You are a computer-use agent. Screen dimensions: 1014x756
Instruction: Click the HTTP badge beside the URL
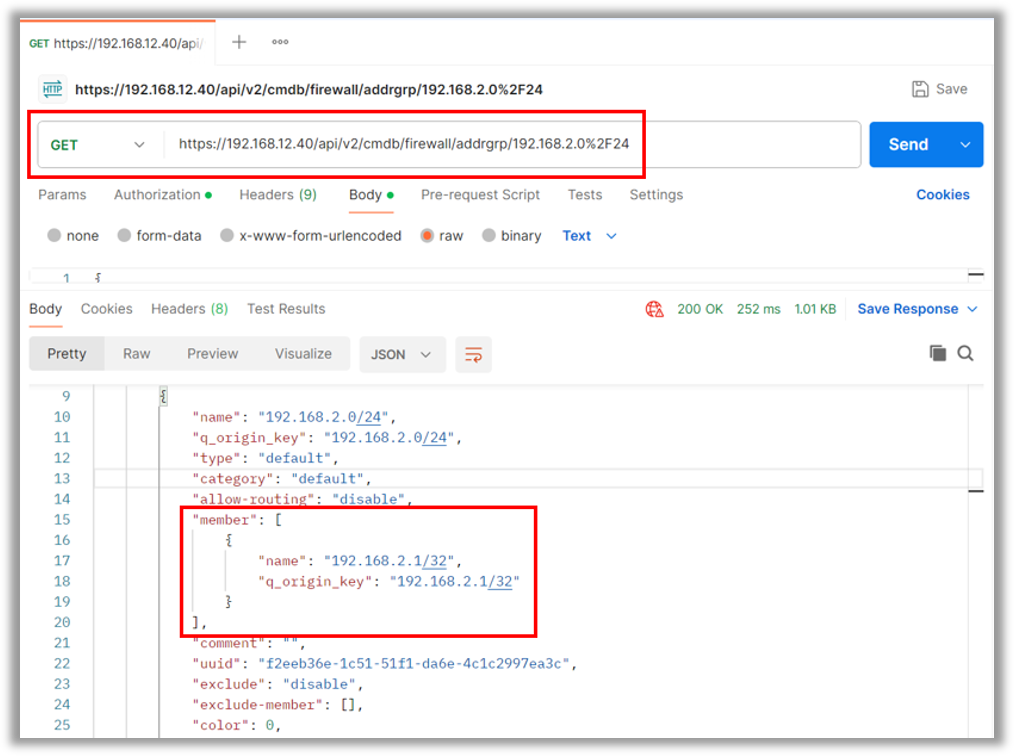click(x=52, y=88)
